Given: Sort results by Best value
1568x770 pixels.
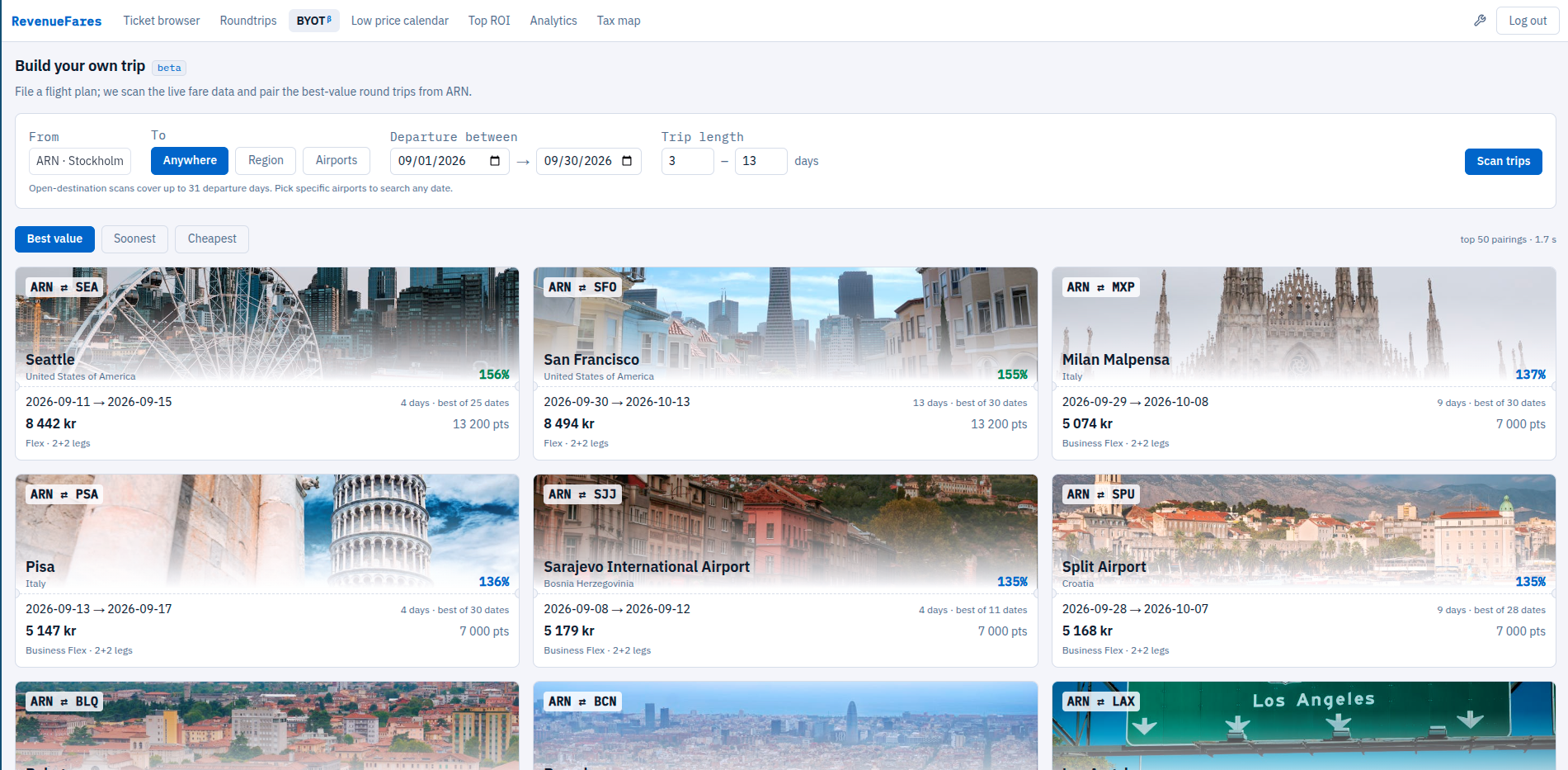Looking at the screenshot, I should 54,239.
